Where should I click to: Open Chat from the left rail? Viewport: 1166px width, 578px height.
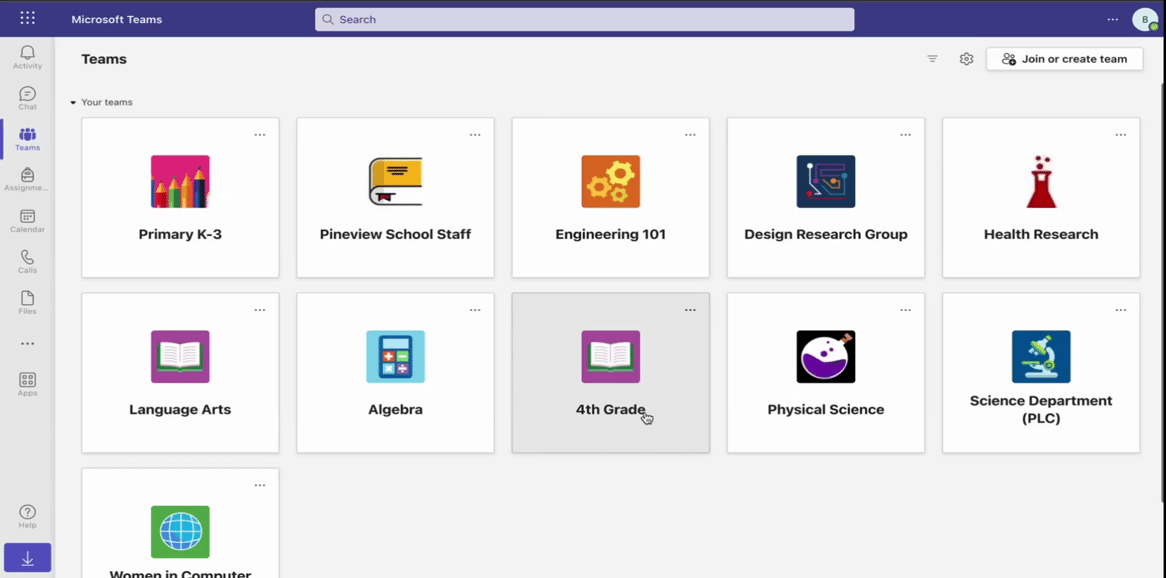(27, 98)
